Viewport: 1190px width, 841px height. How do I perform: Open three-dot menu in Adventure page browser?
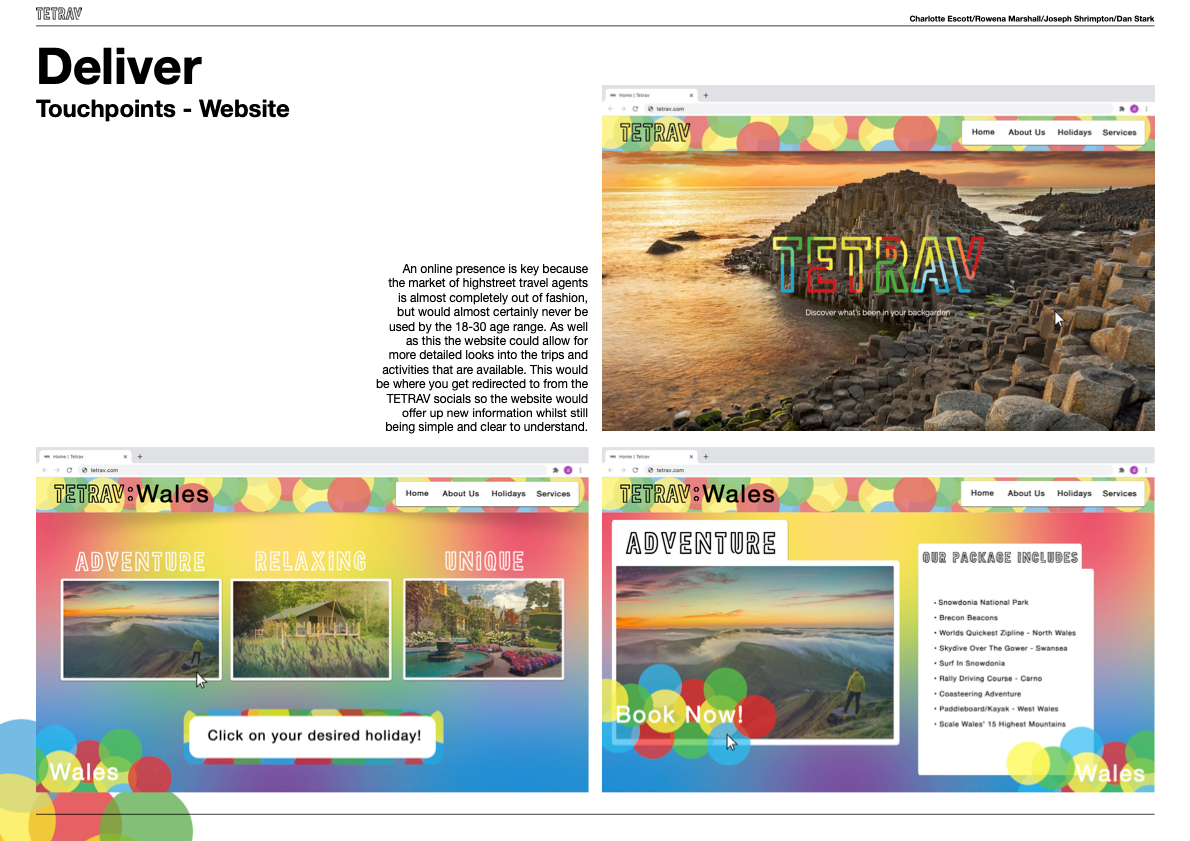(x=1146, y=471)
